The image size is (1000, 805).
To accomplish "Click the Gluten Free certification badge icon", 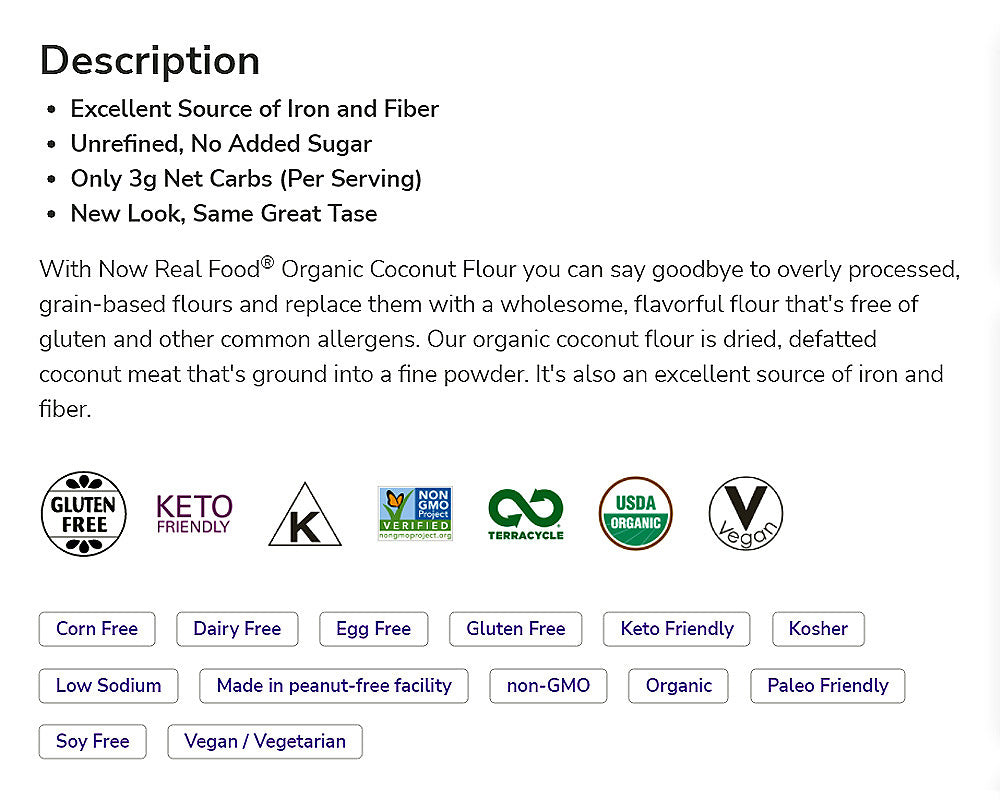I will 84,513.
